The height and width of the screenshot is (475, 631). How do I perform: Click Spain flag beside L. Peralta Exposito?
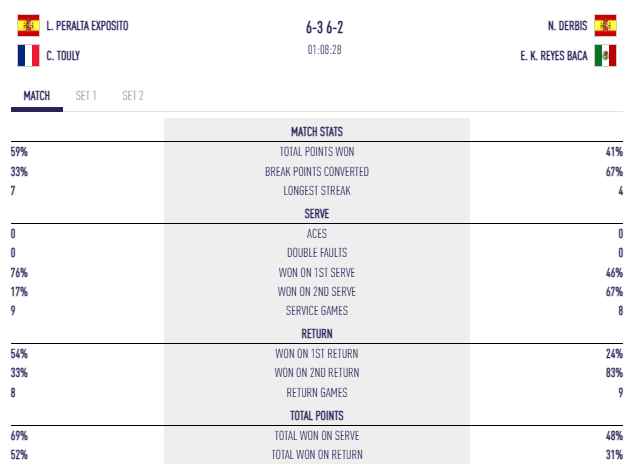[28, 25]
